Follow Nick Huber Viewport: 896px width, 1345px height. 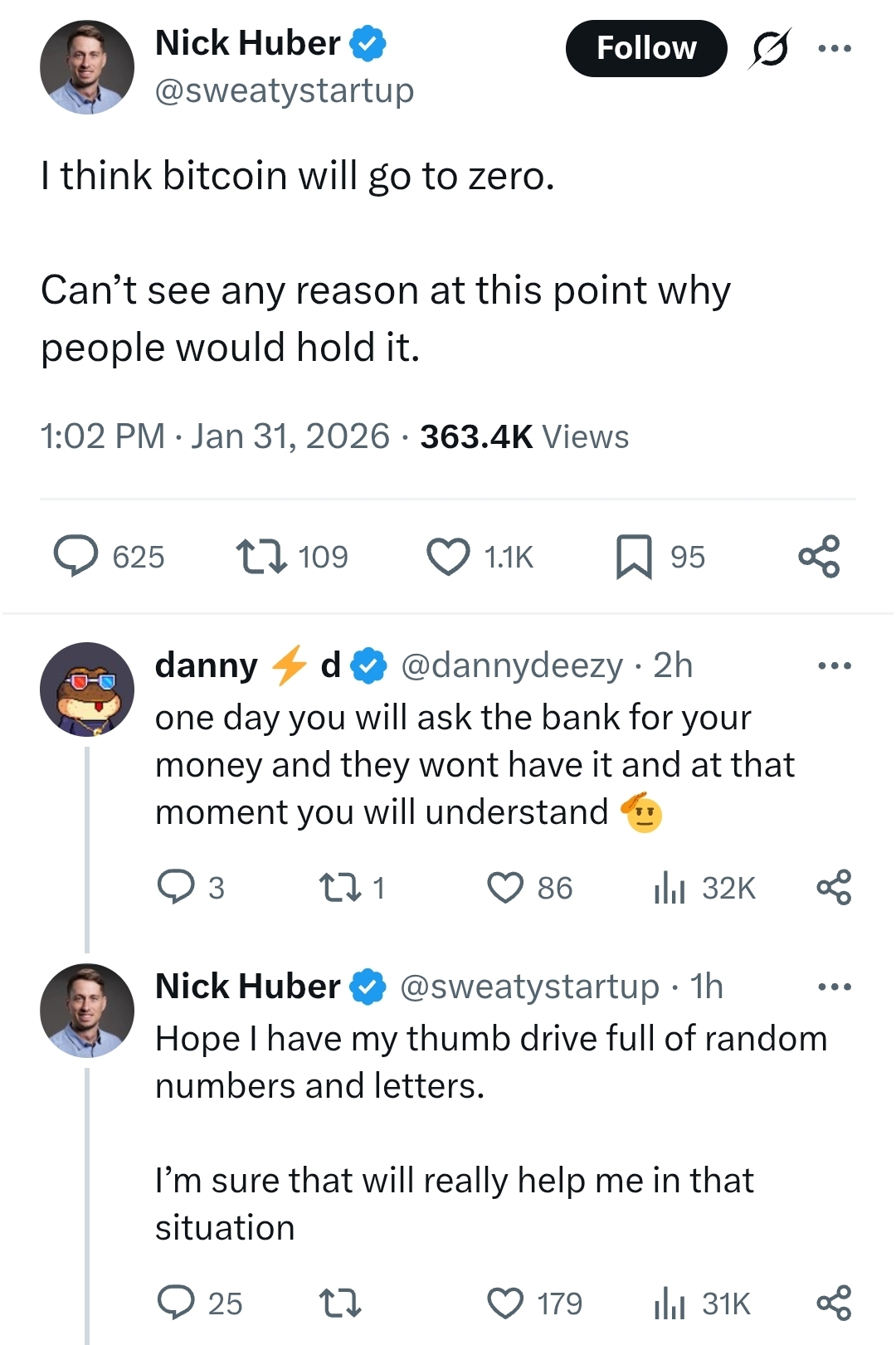point(646,48)
